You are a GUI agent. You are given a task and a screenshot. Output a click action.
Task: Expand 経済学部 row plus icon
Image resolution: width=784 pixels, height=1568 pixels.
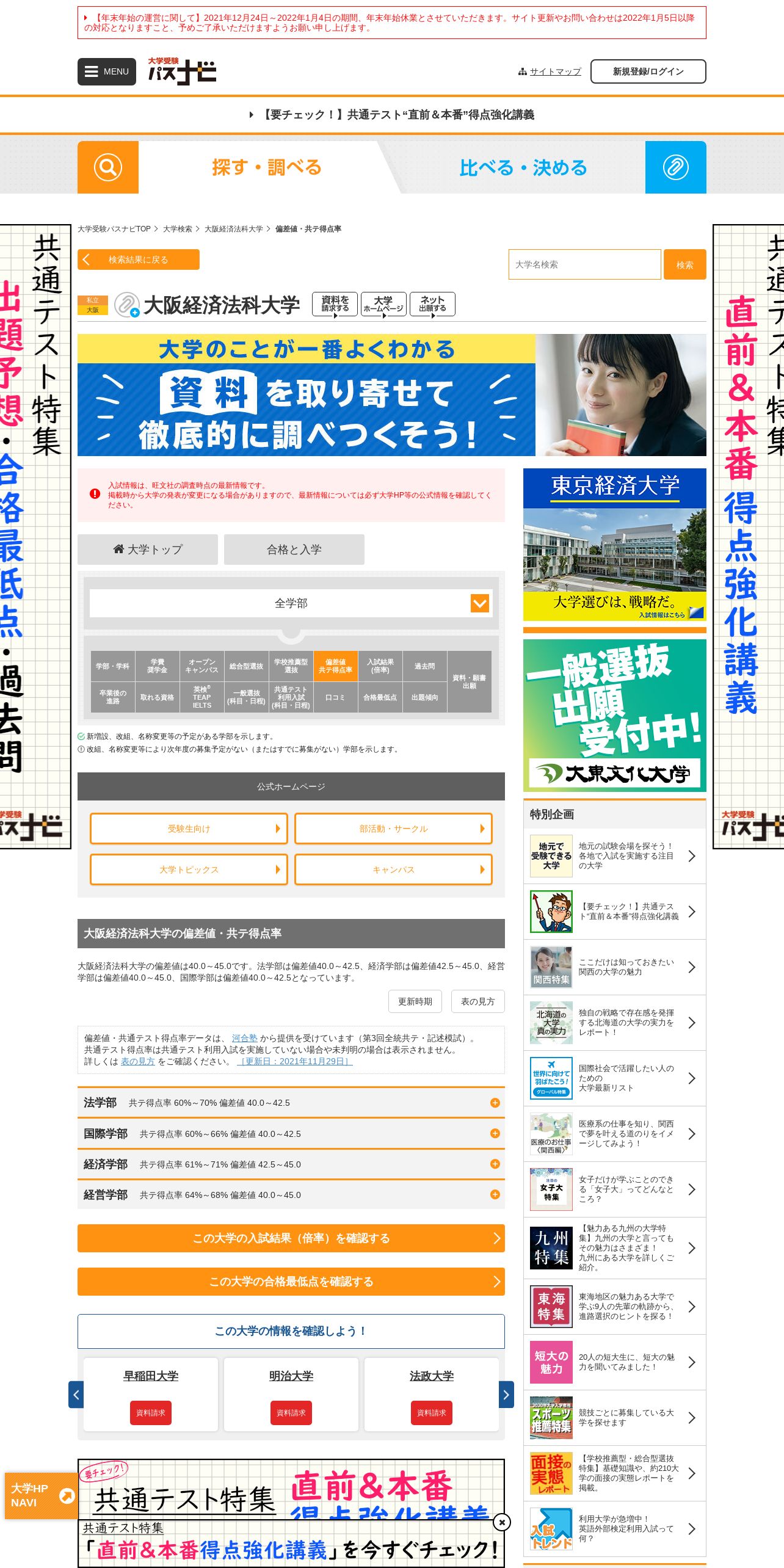[495, 1164]
